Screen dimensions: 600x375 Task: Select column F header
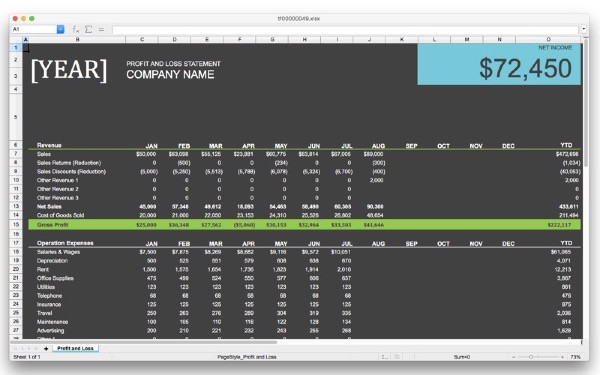(240, 39)
